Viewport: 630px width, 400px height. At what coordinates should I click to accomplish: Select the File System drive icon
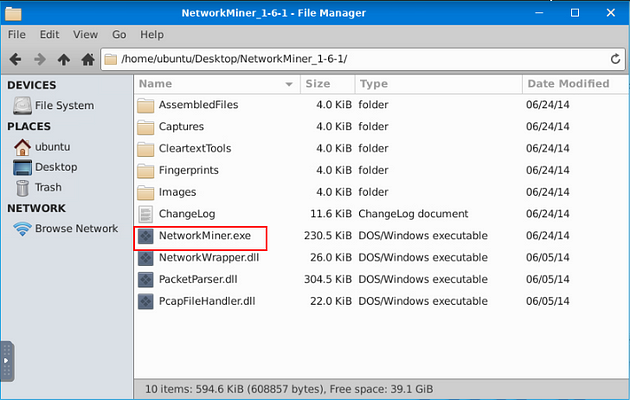[x=22, y=106]
